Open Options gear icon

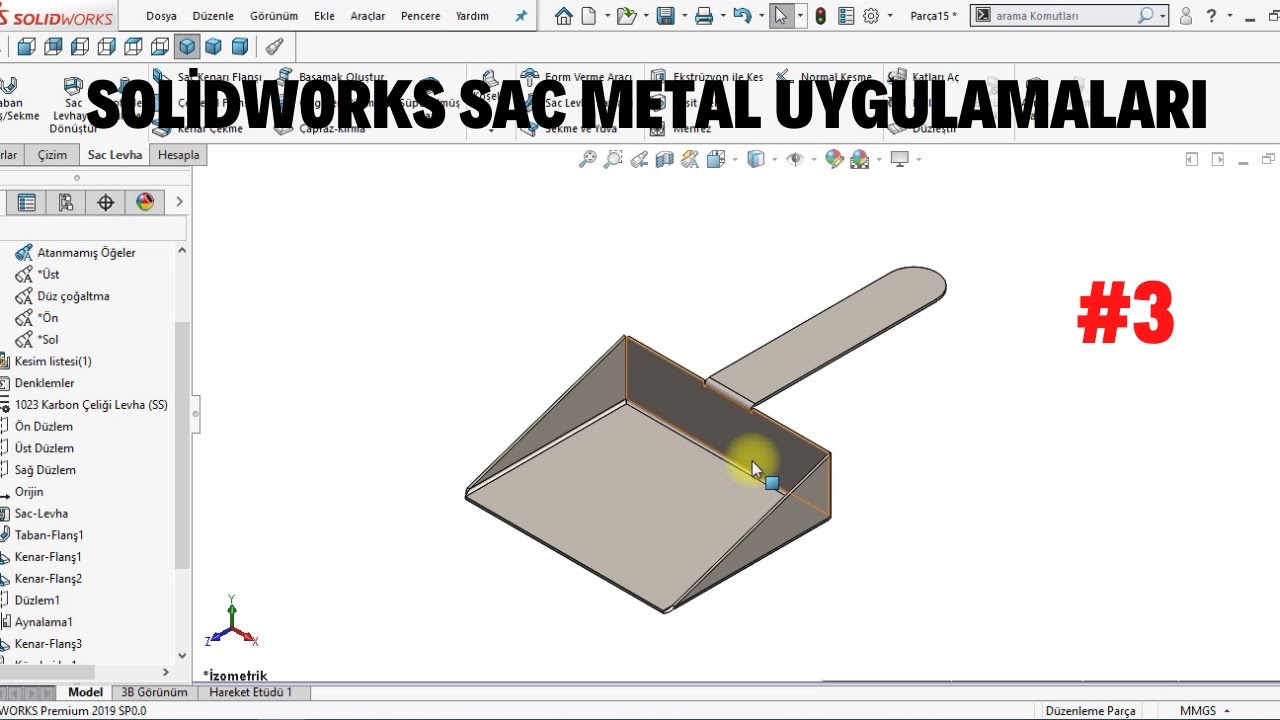(x=871, y=16)
